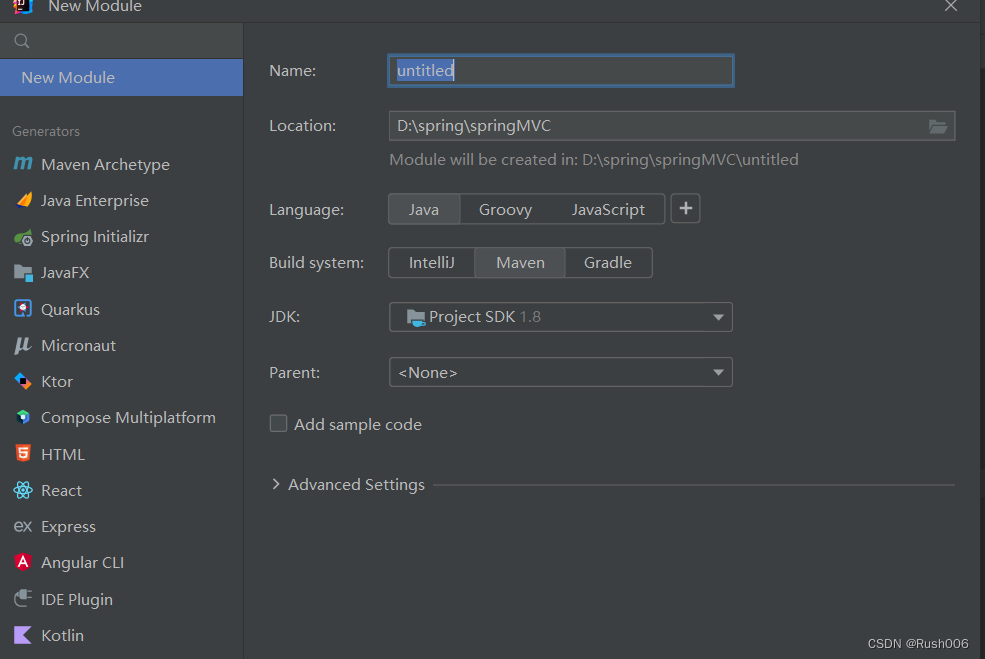Select Java as the language
Image resolution: width=985 pixels, height=659 pixels.
pos(424,209)
